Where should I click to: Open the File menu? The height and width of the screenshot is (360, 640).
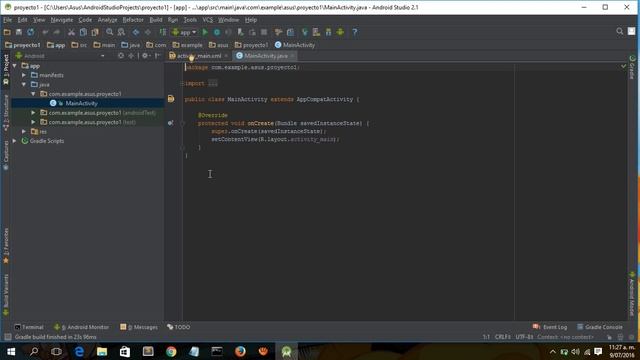[7, 20]
